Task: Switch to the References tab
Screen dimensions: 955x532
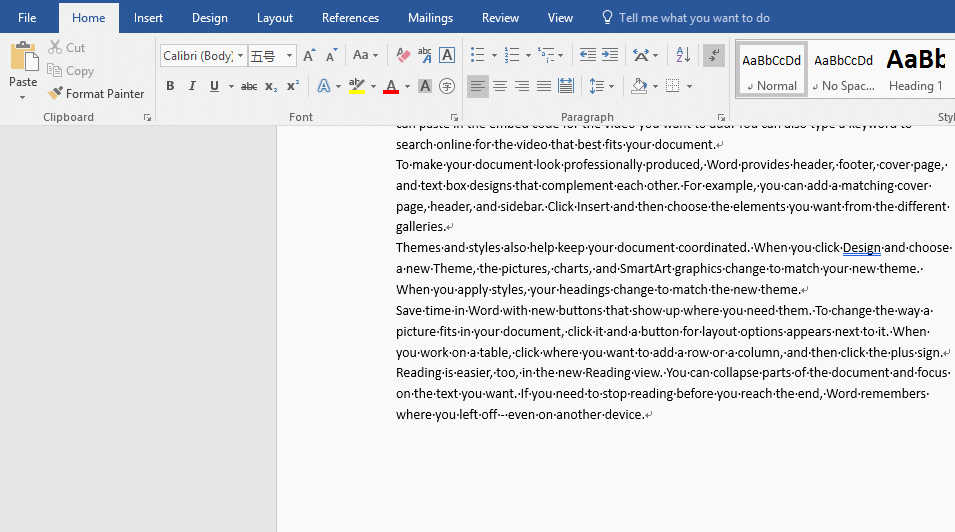Action: click(x=350, y=18)
